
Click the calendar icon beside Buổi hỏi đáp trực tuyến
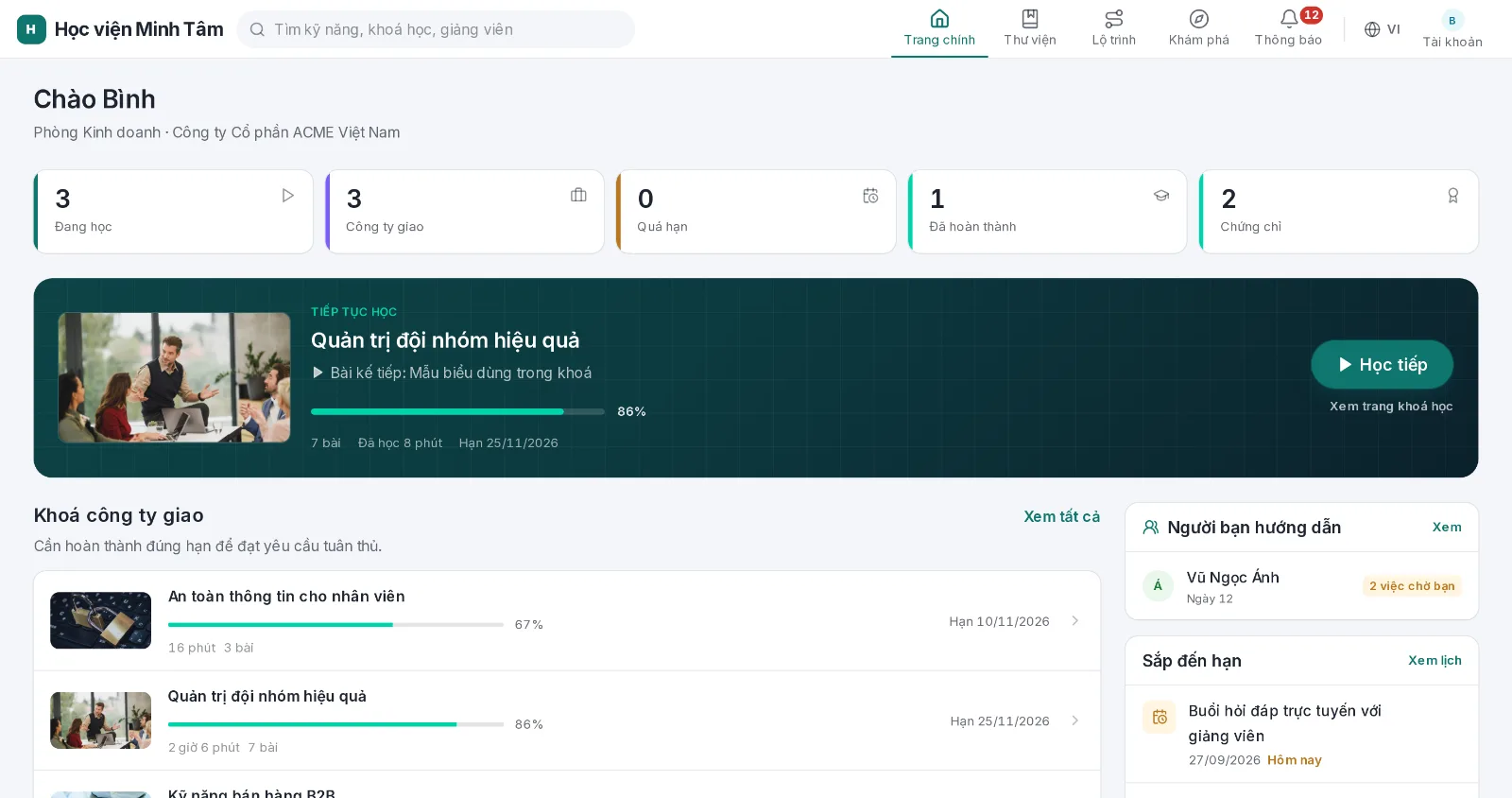tap(1160, 718)
